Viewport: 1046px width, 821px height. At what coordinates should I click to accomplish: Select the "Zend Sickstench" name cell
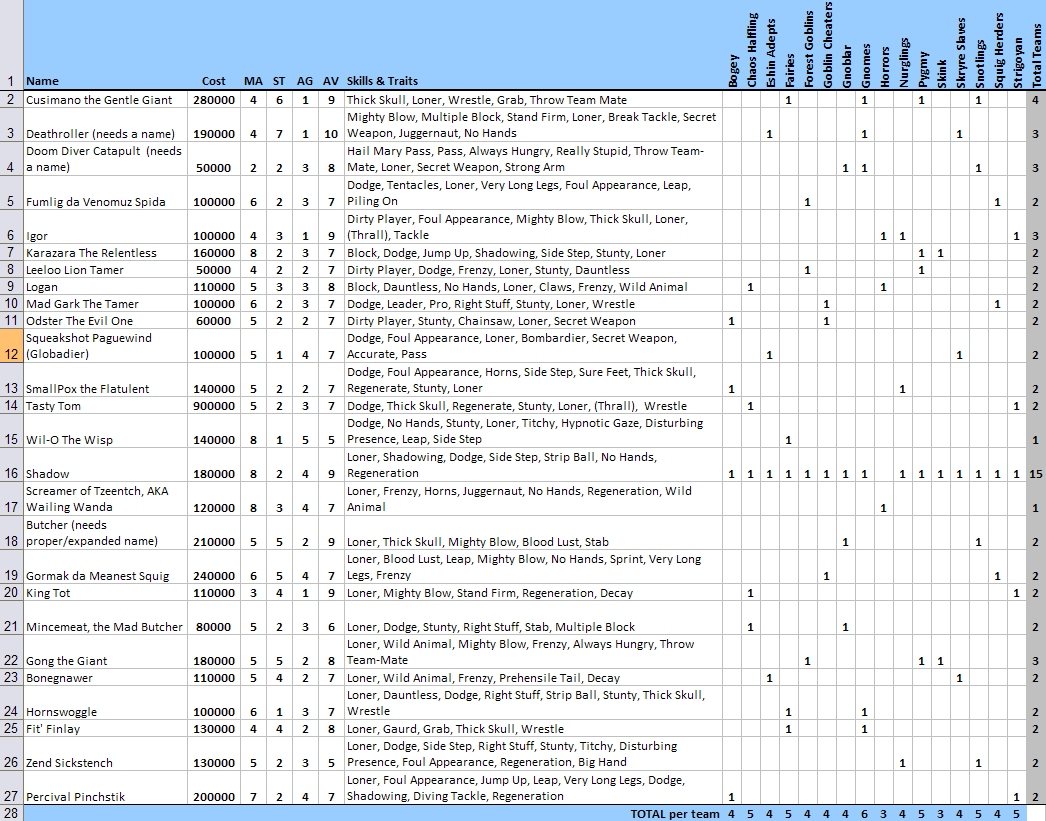click(x=105, y=754)
